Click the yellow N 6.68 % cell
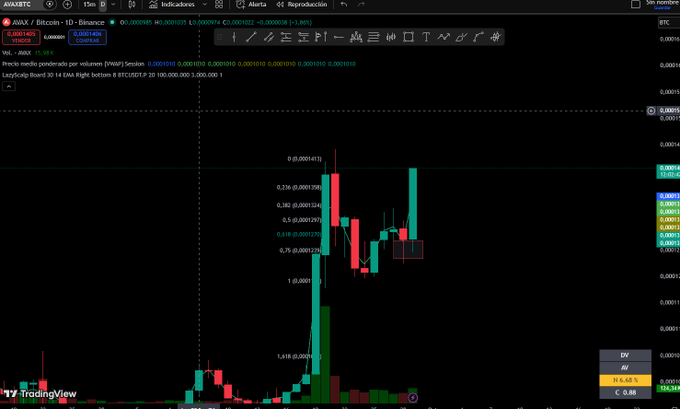Viewport: 680px width, 409px height. tap(625, 380)
